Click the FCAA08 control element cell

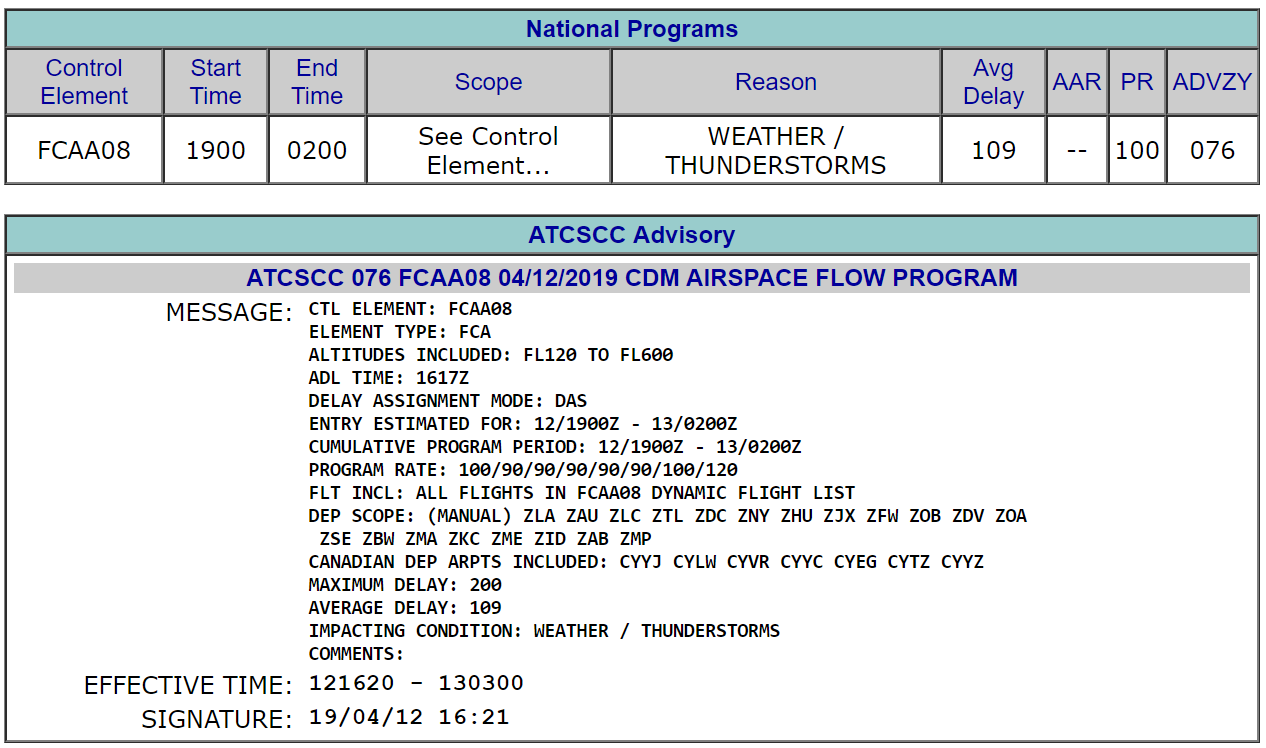pos(84,150)
